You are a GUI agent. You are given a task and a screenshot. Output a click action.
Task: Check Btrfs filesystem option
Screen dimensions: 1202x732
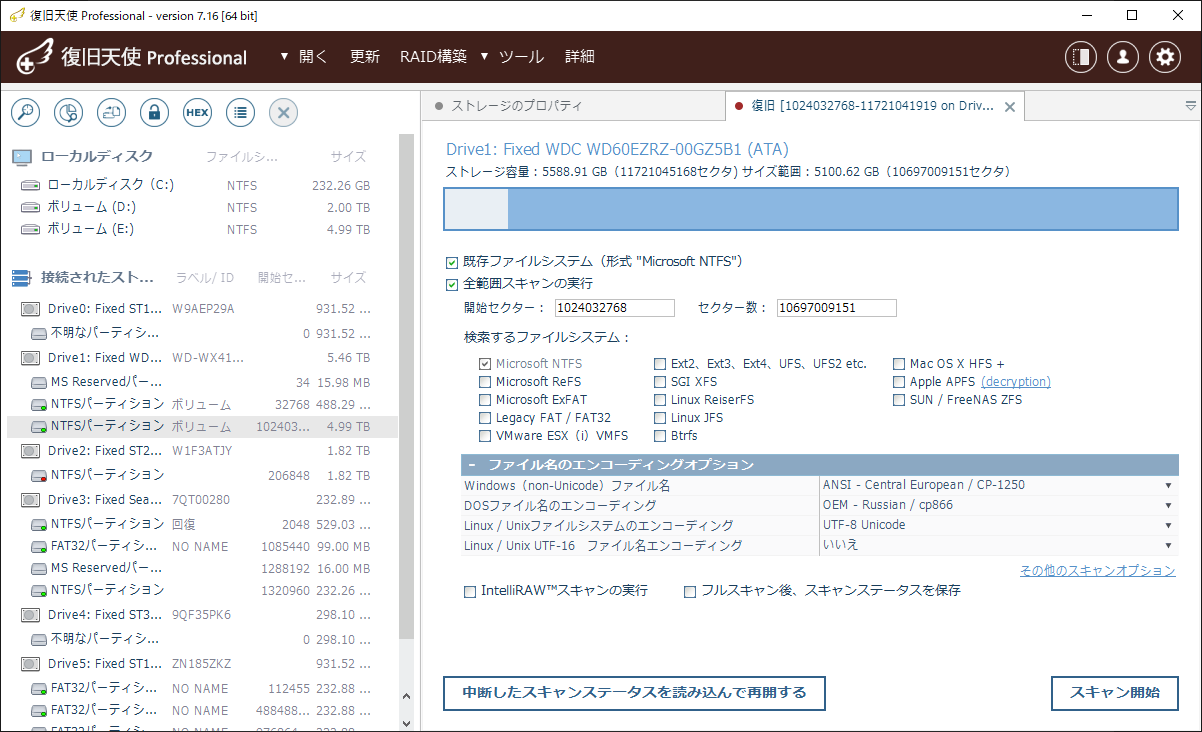[660, 436]
